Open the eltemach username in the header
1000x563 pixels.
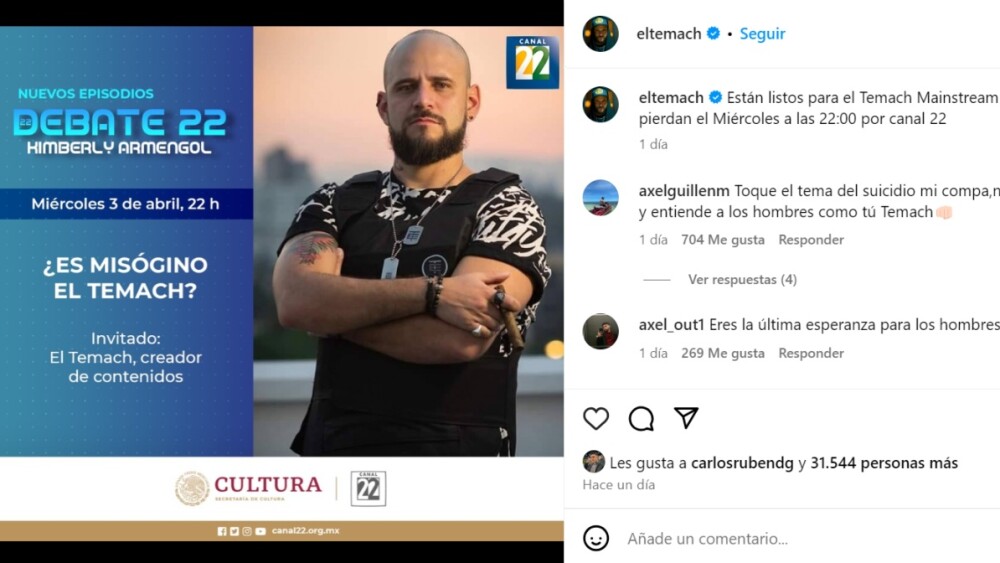click(668, 34)
